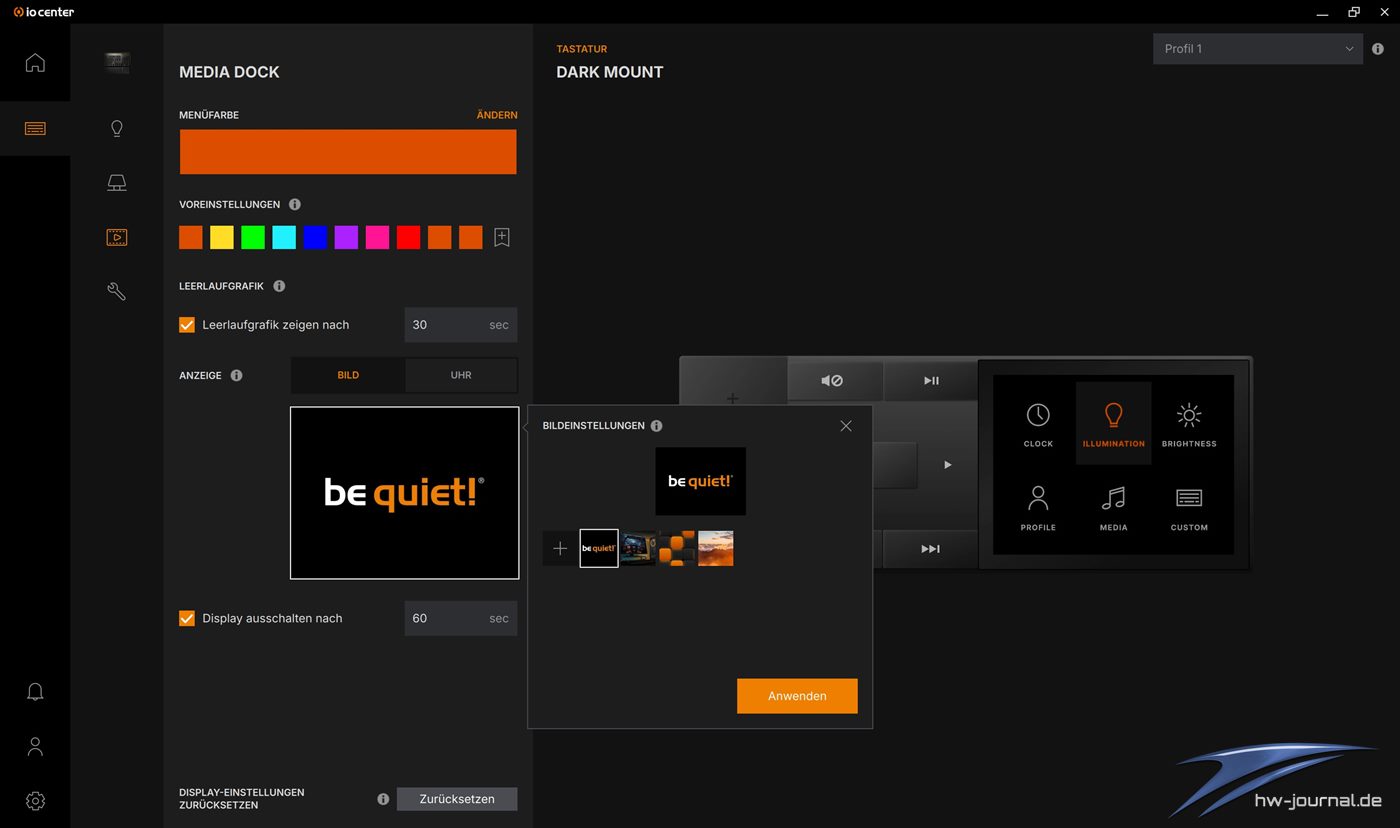Click the display off 60 sec field
Screen dimensions: 1400x828
click(461, 618)
